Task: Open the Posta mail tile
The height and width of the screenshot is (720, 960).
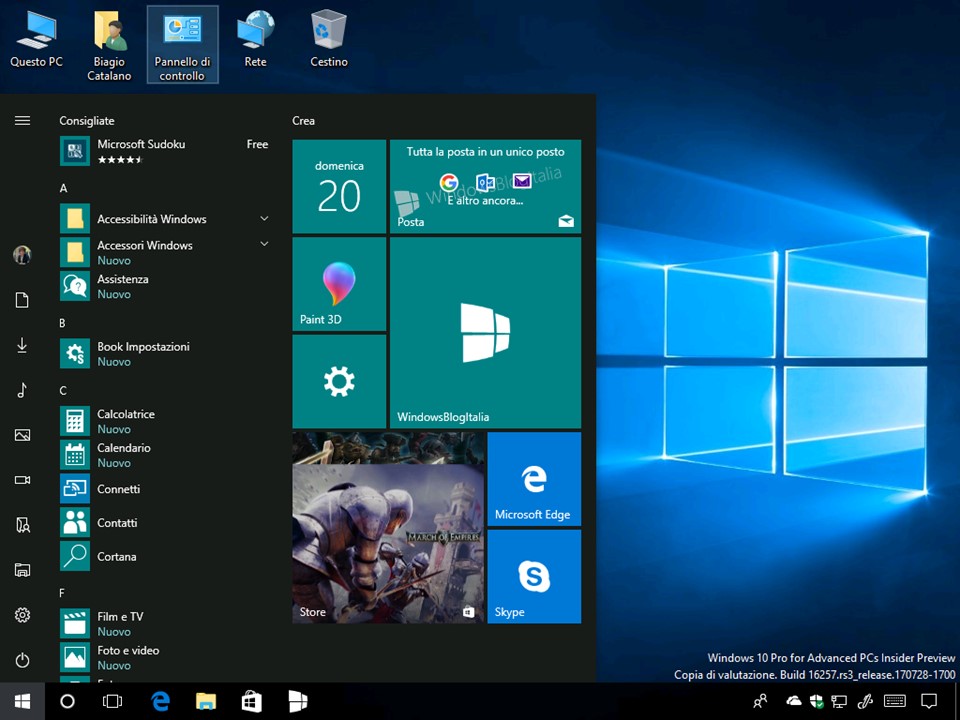Action: pyautogui.click(x=486, y=187)
